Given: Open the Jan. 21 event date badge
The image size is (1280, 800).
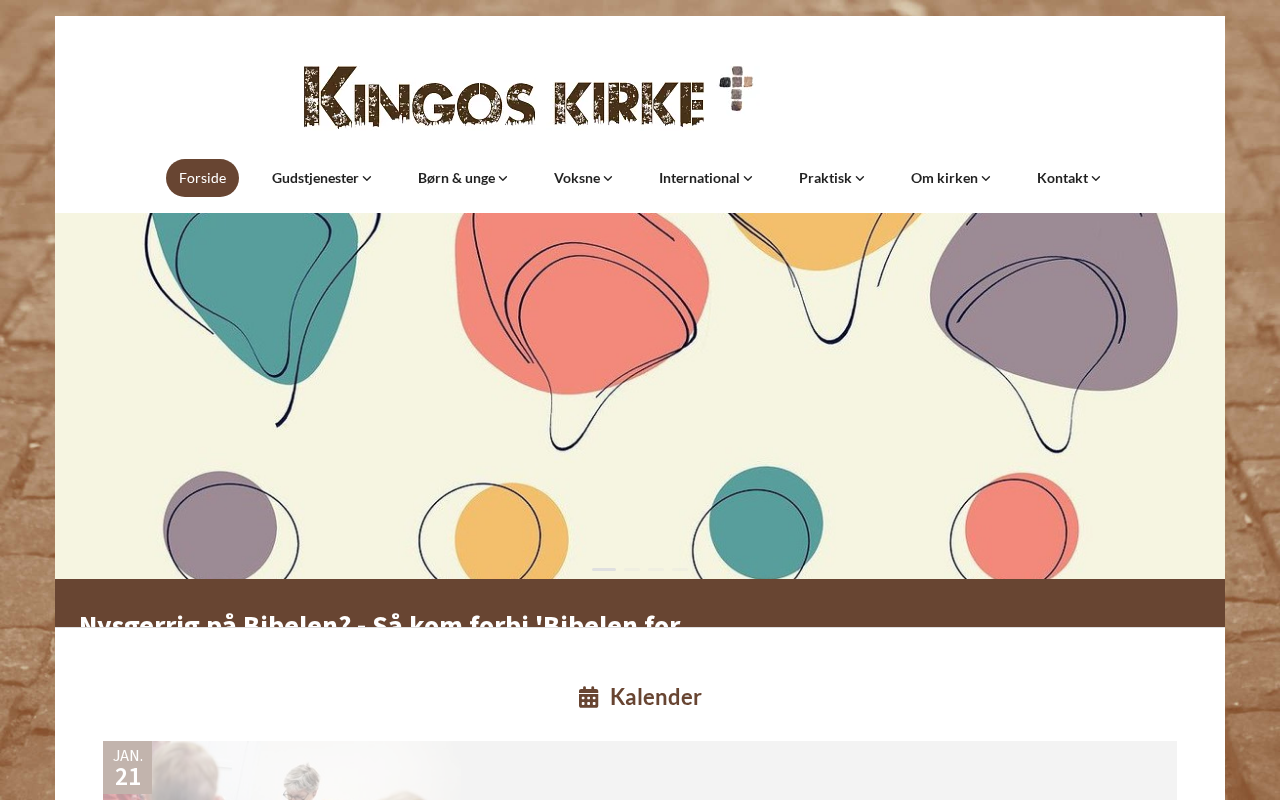Looking at the screenshot, I should pos(128,768).
